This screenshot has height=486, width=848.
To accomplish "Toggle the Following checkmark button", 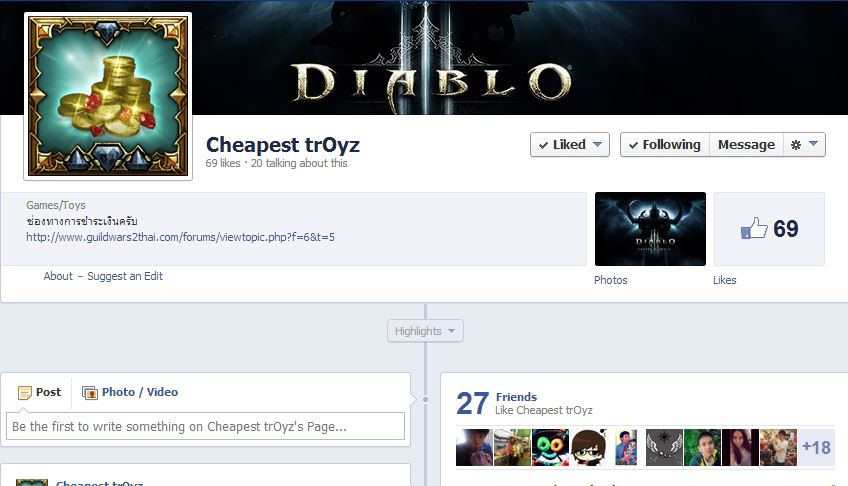I will [665, 145].
